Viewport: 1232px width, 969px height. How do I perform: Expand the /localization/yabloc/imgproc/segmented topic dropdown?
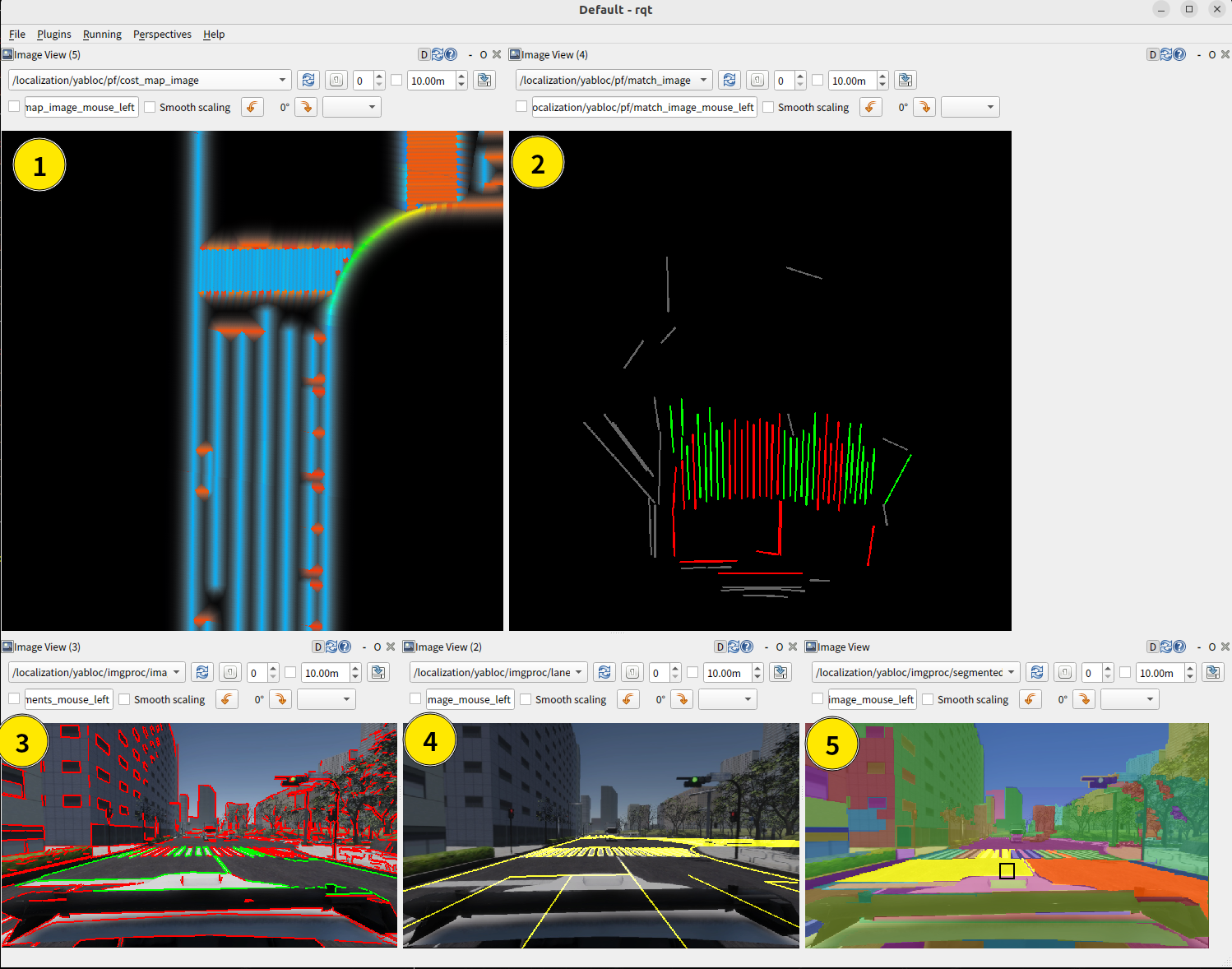click(x=1011, y=672)
